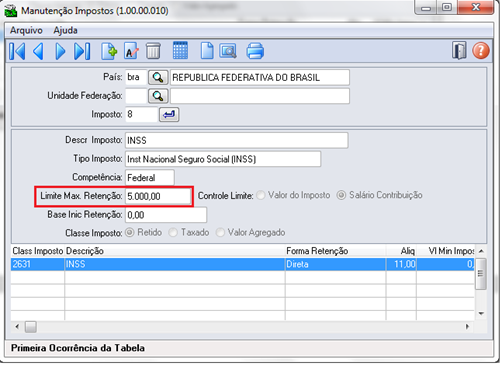This screenshot has width=502, height=366.
Task: Click the Unidade Federação search magnifier
Action: tap(158, 96)
